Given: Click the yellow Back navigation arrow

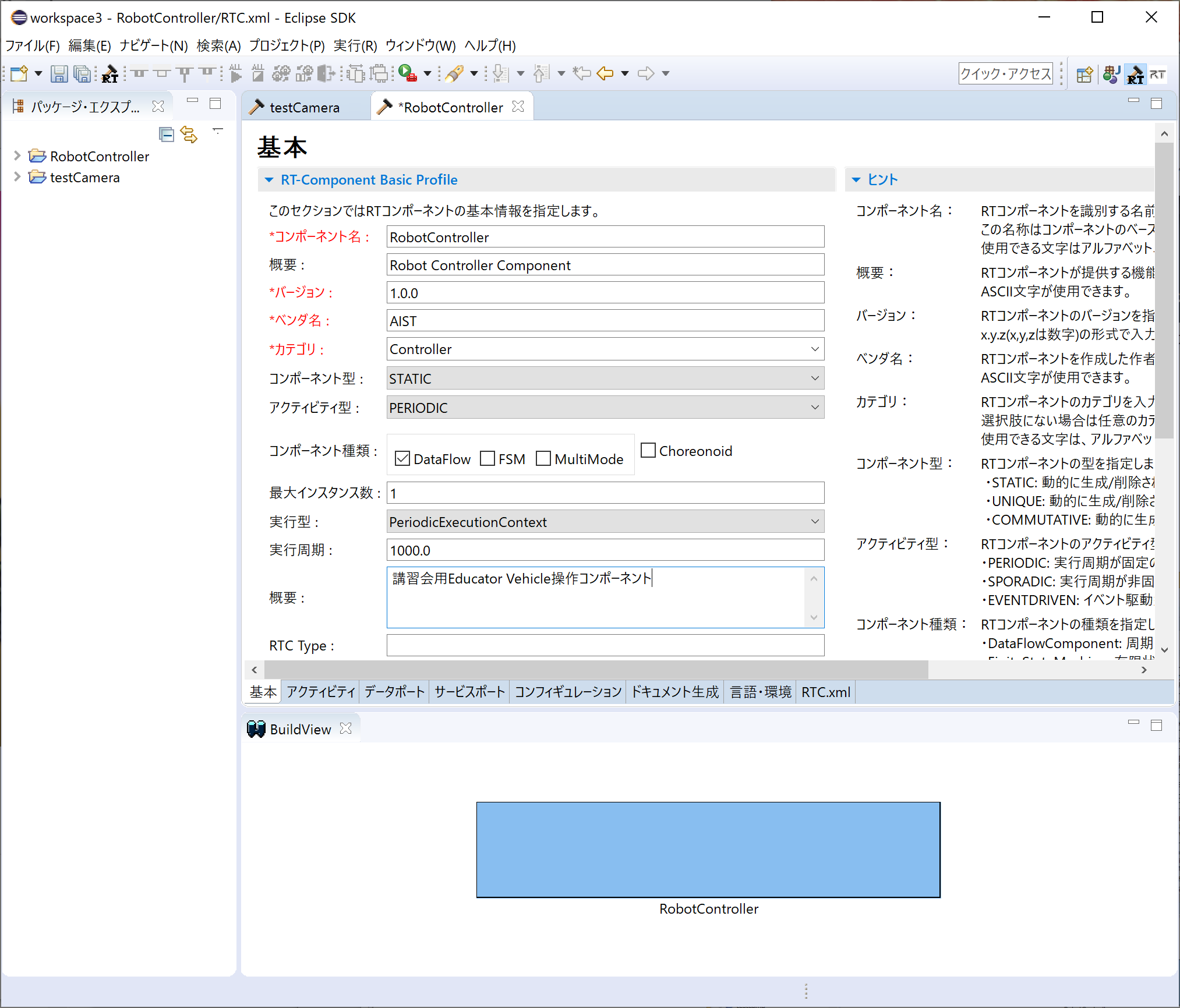Looking at the screenshot, I should 606,73.
